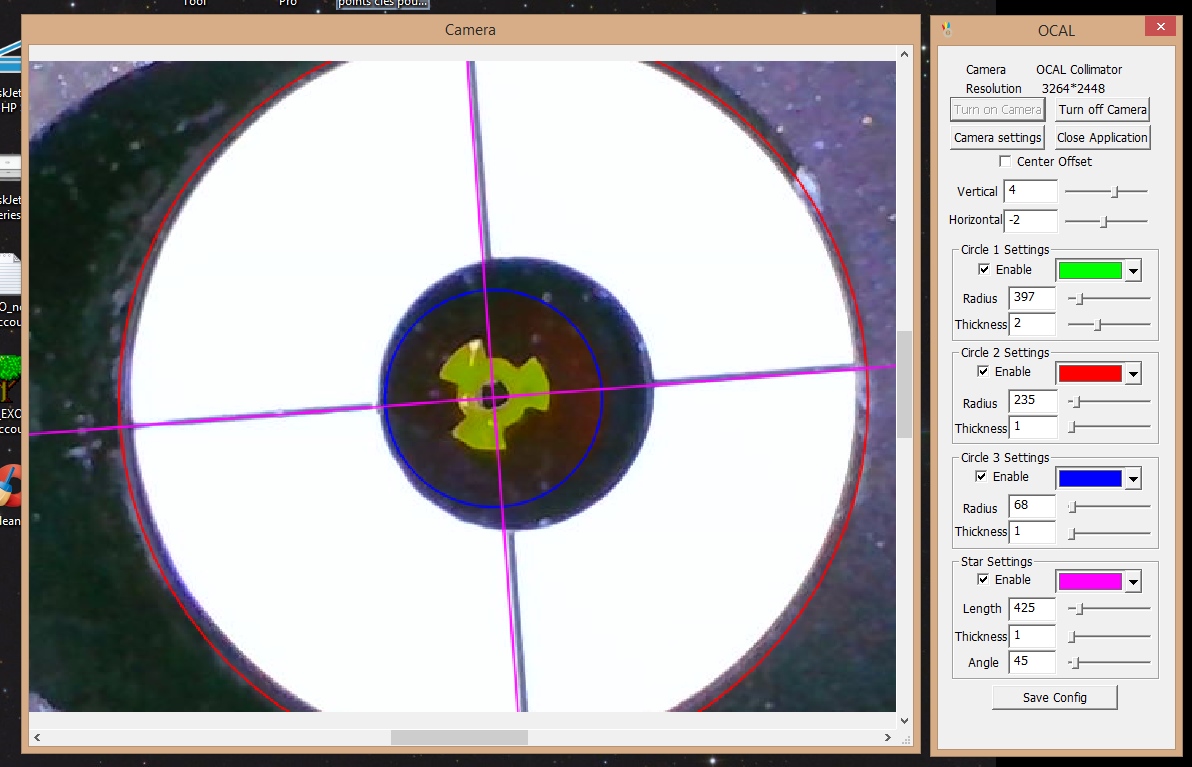Click the Star Thickness slider

(1109, 635)
